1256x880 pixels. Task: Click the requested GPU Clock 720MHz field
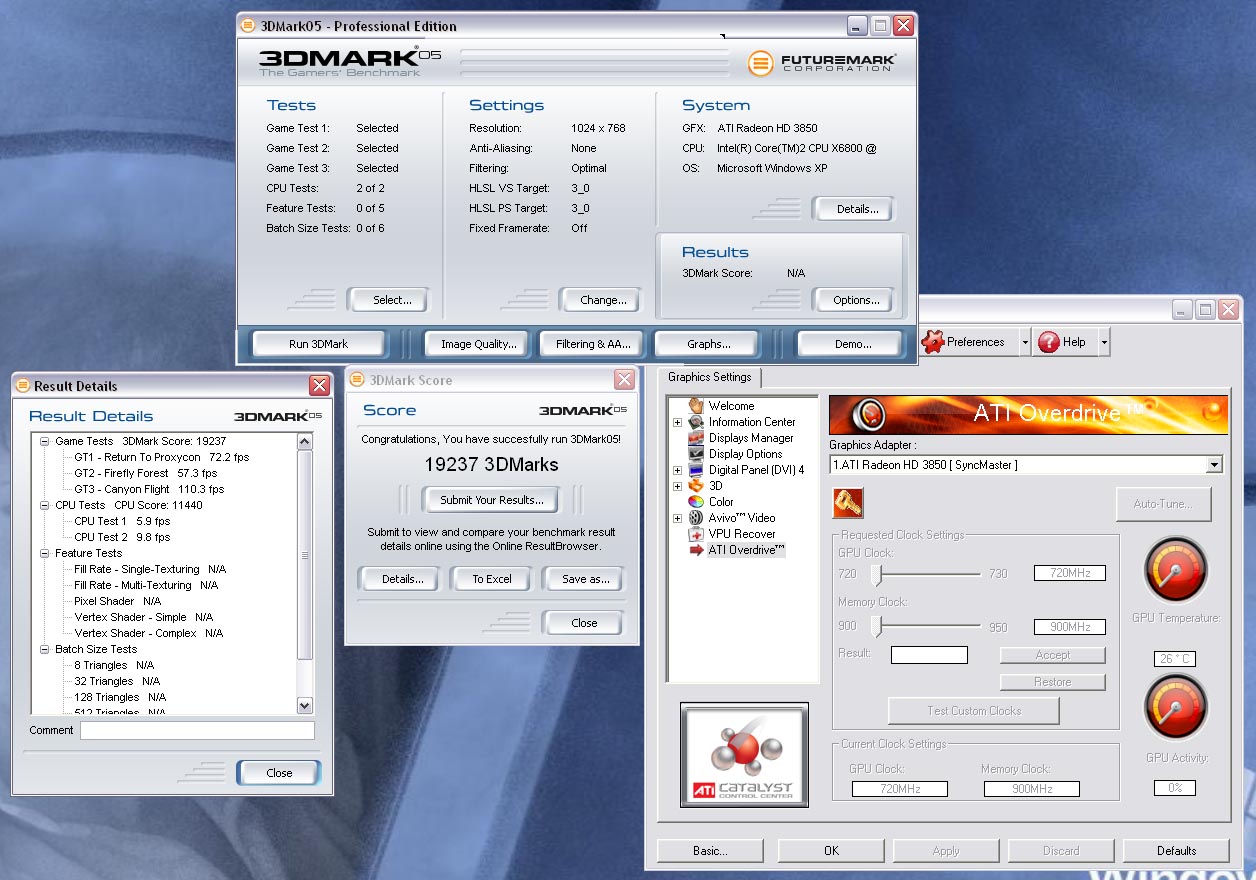point(1069,573)
